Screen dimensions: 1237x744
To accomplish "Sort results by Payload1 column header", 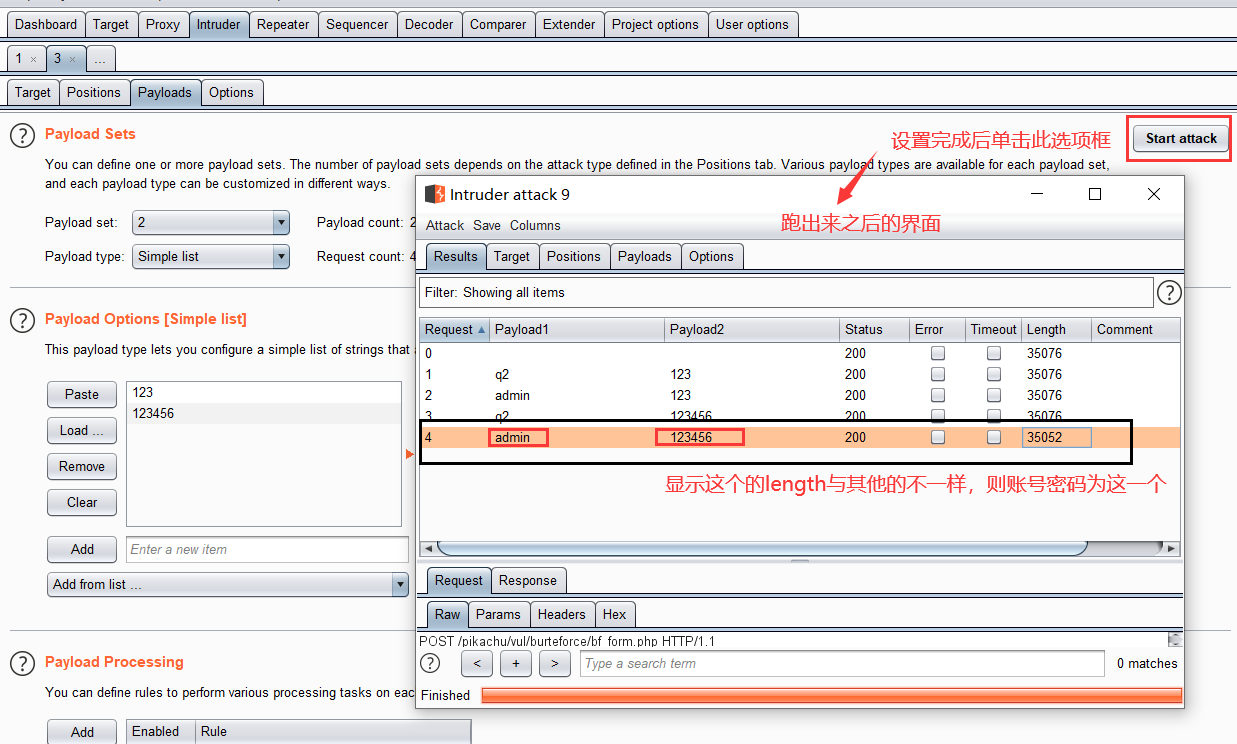I will click(x=577, y=329).
